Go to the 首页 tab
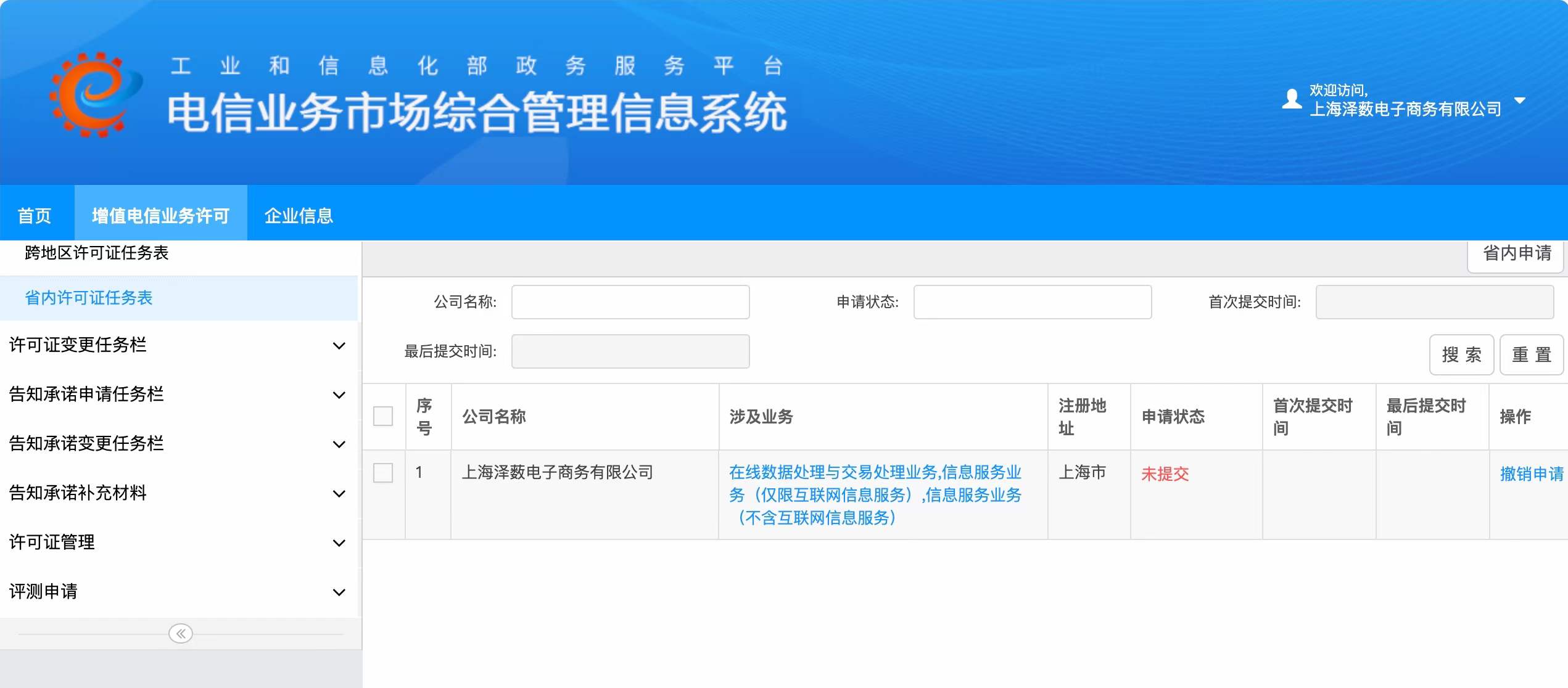The width and height of the screenshot is (1568, 688). click(x=35, y=215)
